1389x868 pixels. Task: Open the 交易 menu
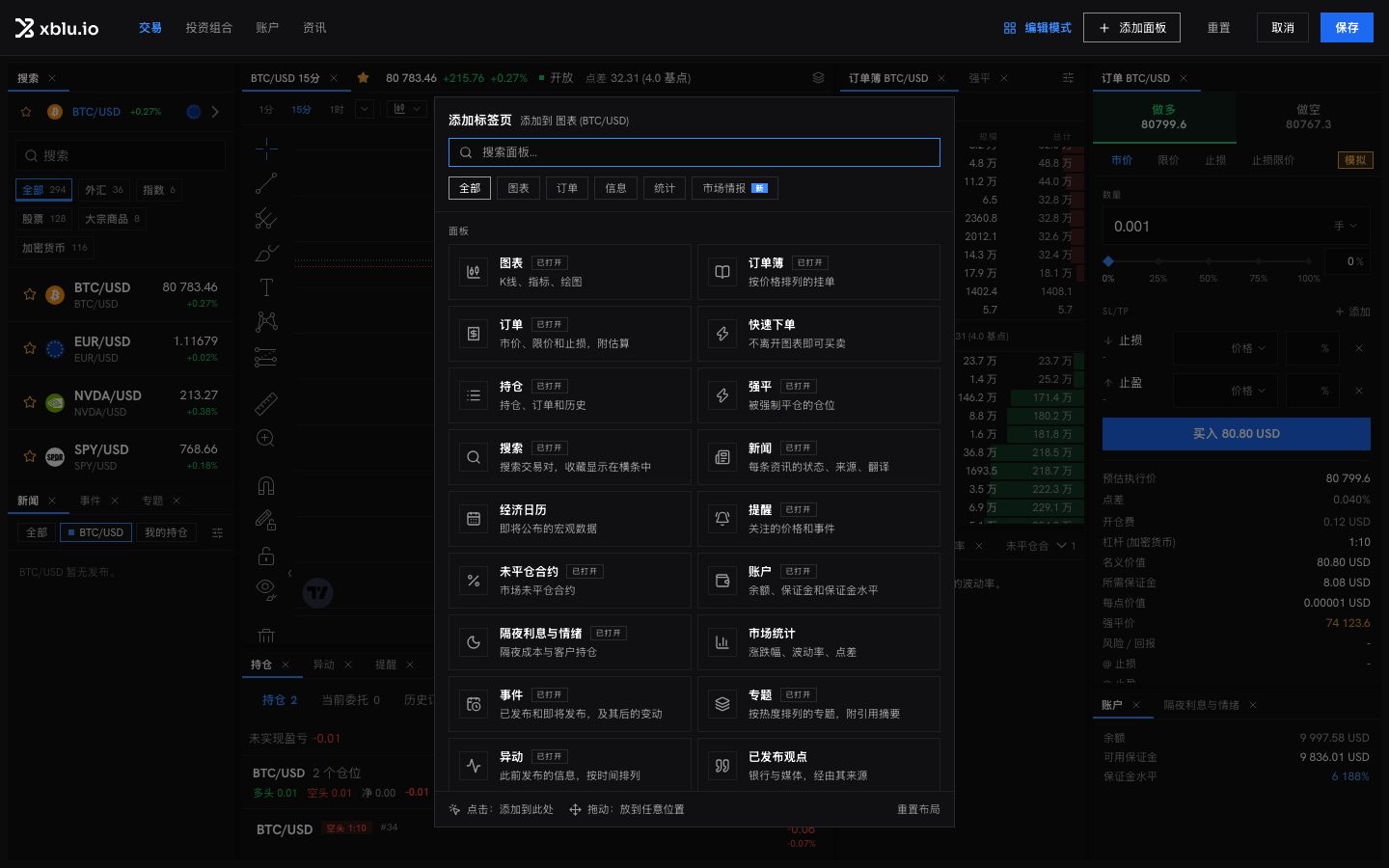[x=150, y=28]
